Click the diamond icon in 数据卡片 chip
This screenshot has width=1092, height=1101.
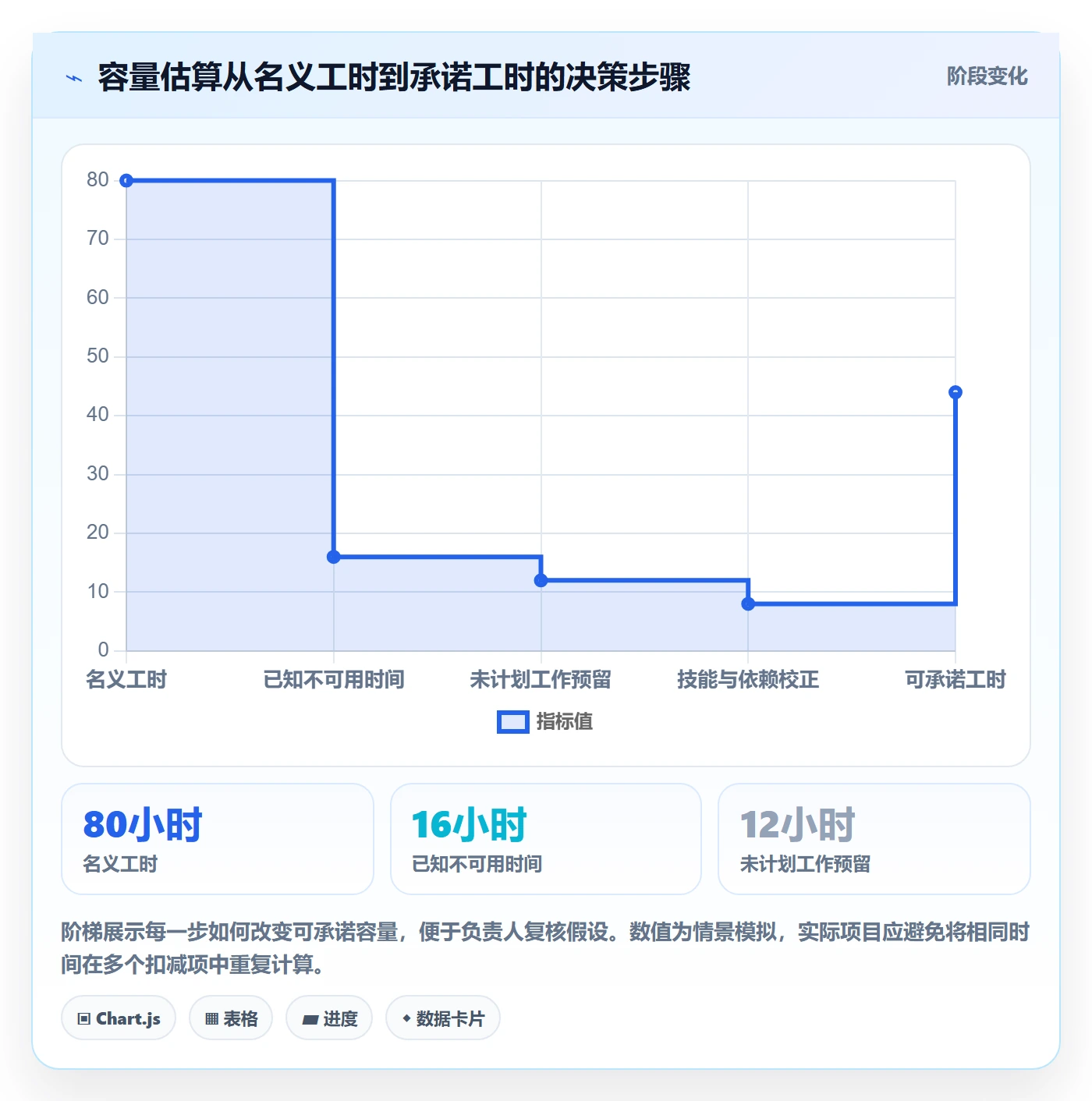point(406,1018)
